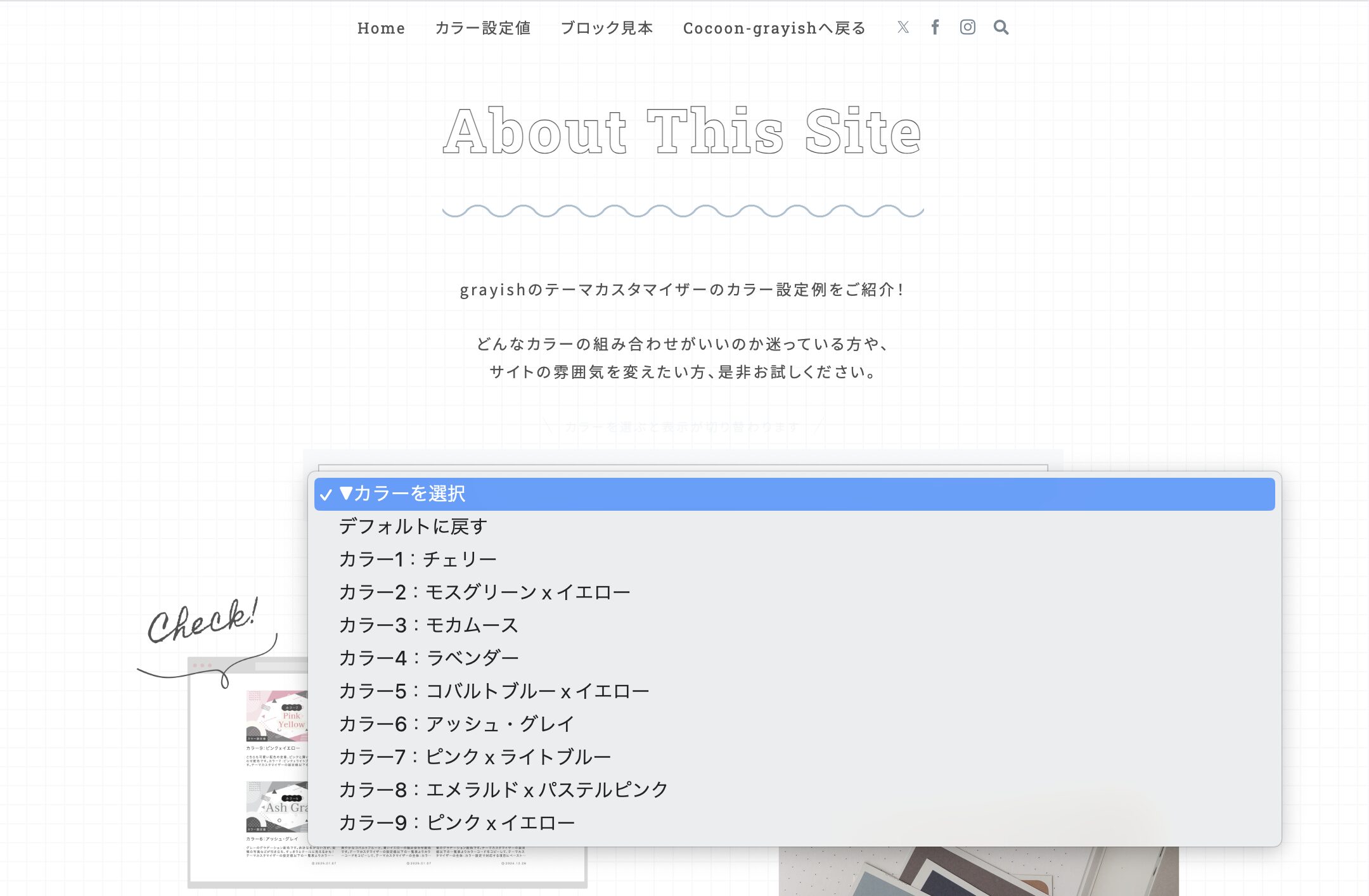The image size is (1369, 896).
Task: Open the X (Twitter) social icon
Action: [x=903, y=27]
